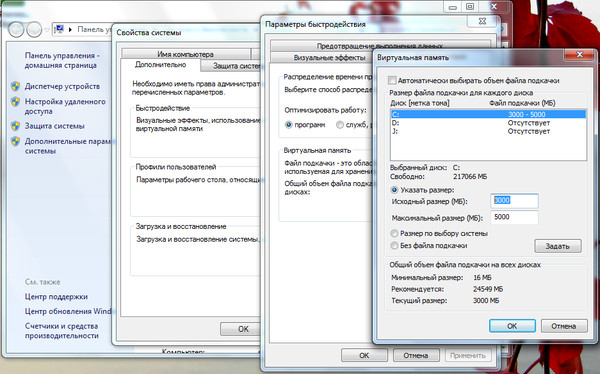The image size is (600, 374).
Task: Click the Control Panel icon in address bar
Action: (x=59, y=29)
